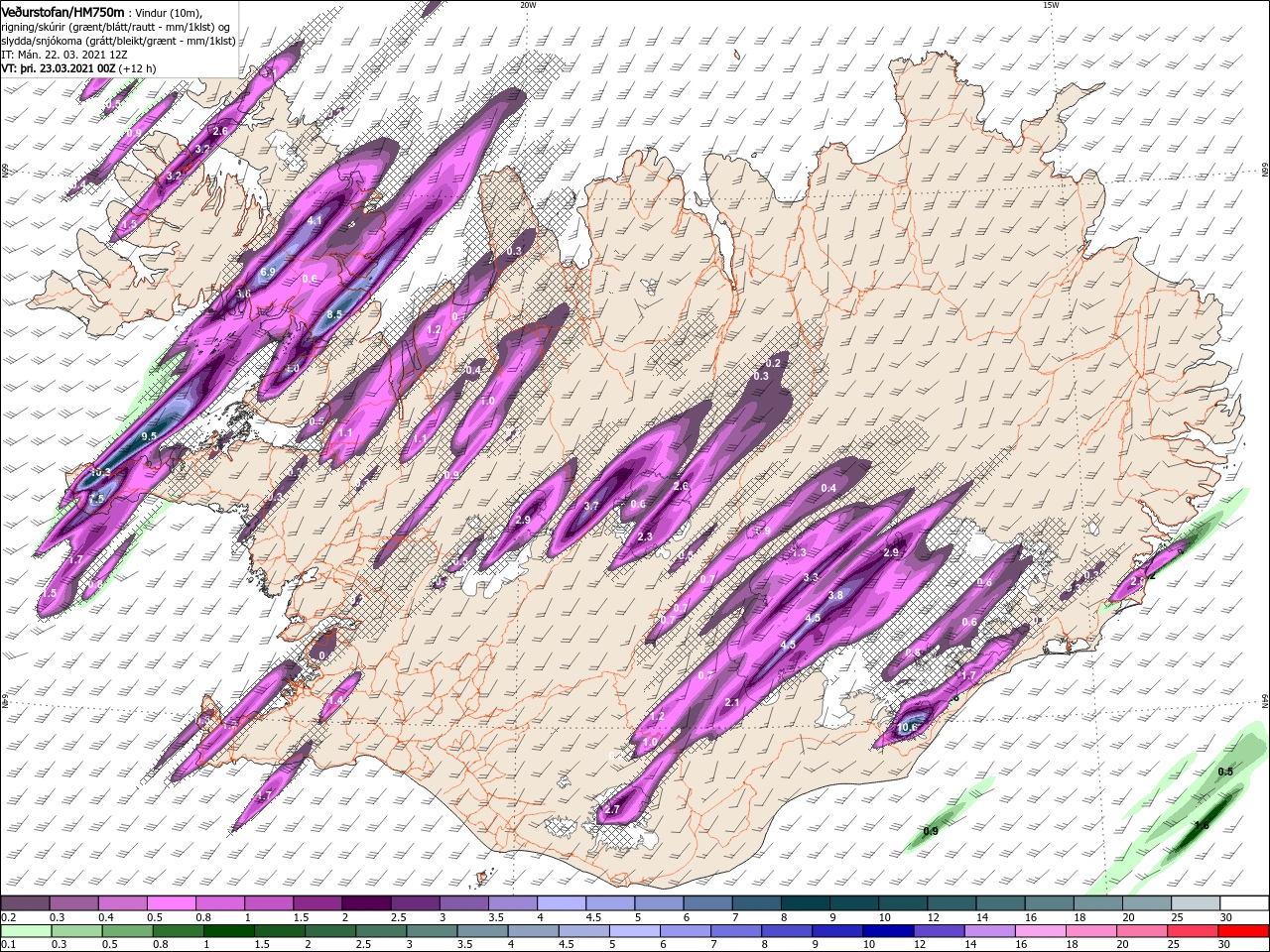Click upper-row legend swatch between 8 and 9
This screenshot has width=1270, height=952.
pyautogui.click(x=805, y=903)
